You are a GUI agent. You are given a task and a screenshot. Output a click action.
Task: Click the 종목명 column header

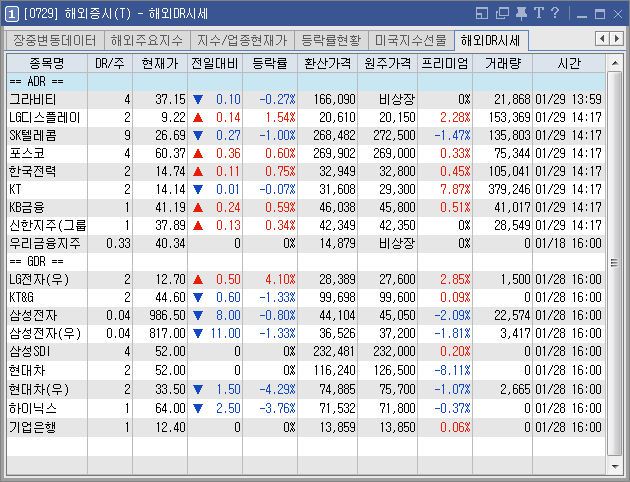tap(47, 63)
